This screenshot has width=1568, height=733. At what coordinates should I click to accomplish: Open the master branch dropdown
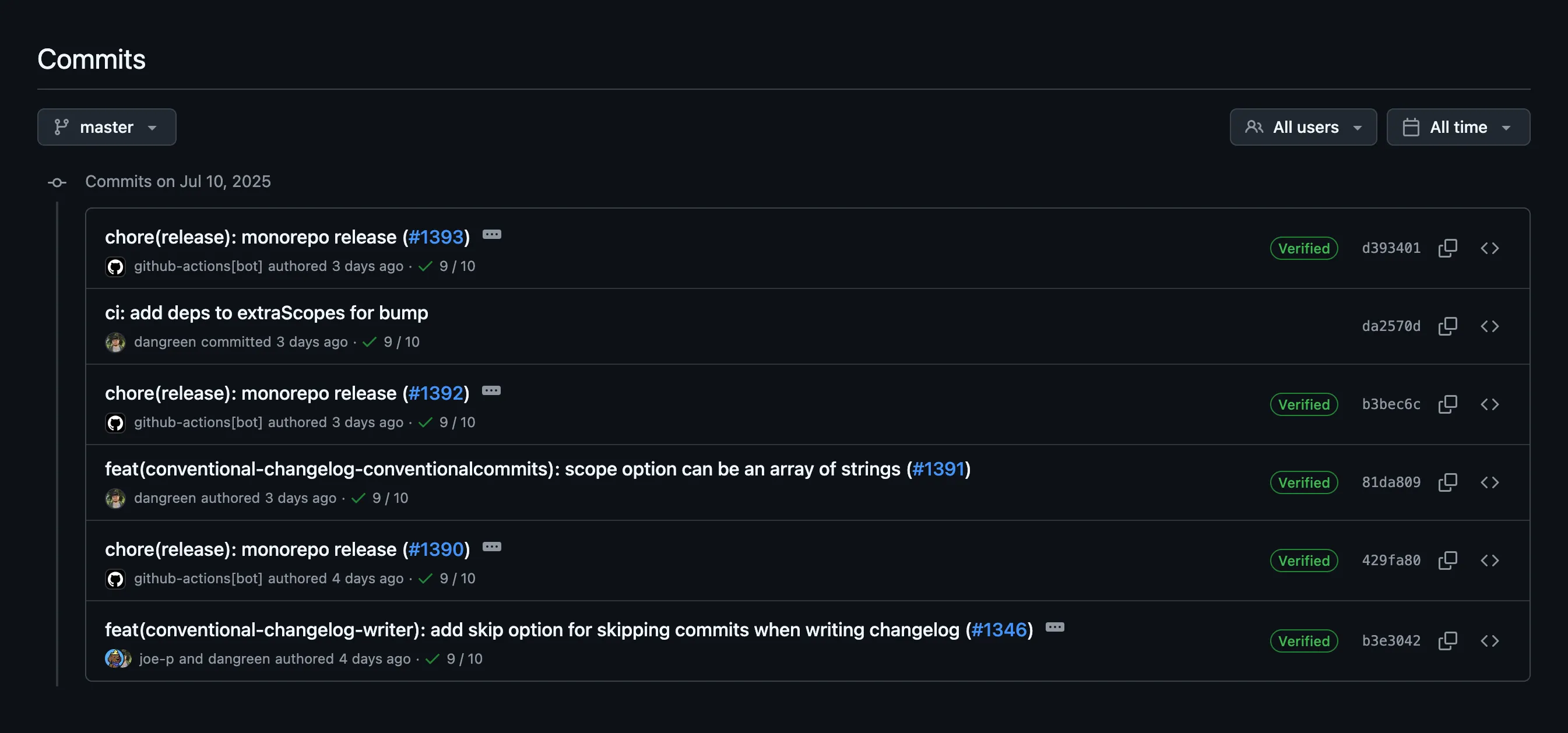(107, 127)
